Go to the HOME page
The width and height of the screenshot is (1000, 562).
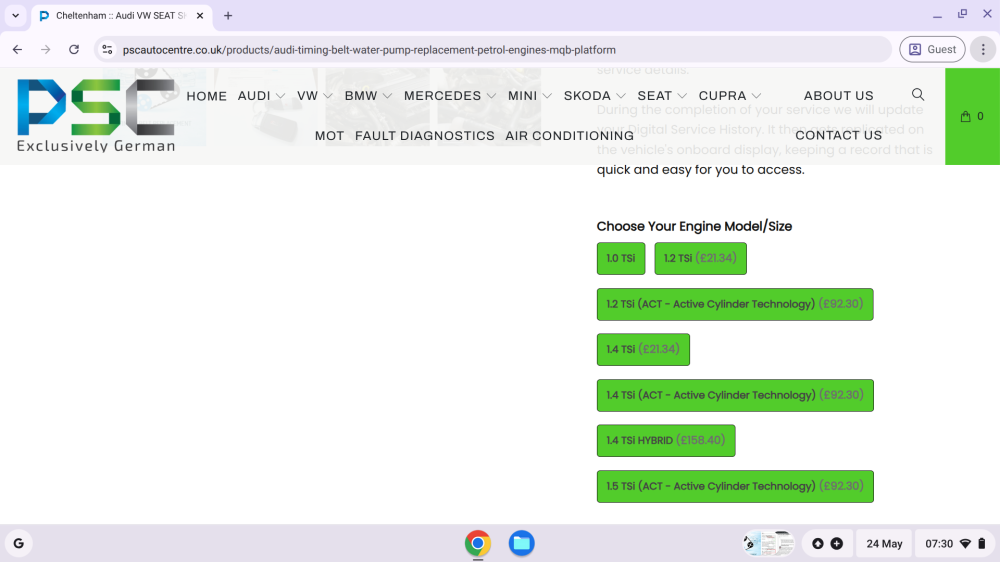(207, 96)
